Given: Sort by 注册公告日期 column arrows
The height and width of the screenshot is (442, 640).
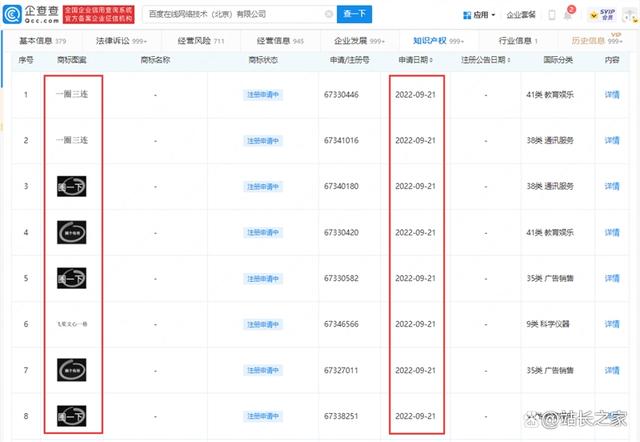Looking at the screenshot, I should tap(509, 60).
